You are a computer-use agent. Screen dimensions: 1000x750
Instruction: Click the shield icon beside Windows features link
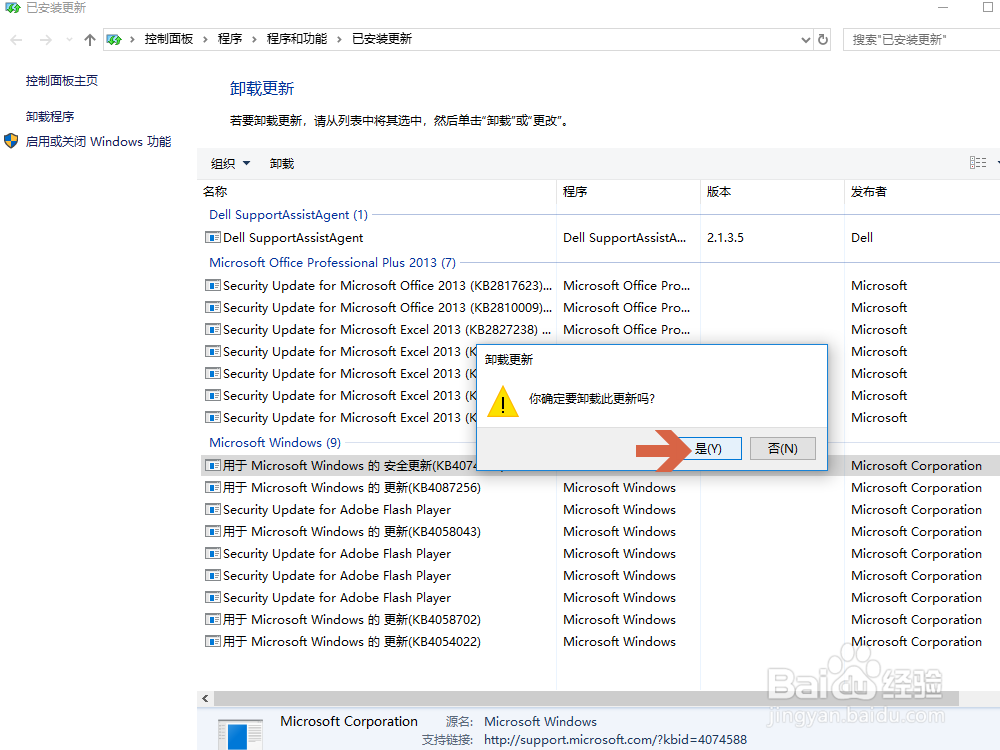pyautogui.click(x=11, y=141)
